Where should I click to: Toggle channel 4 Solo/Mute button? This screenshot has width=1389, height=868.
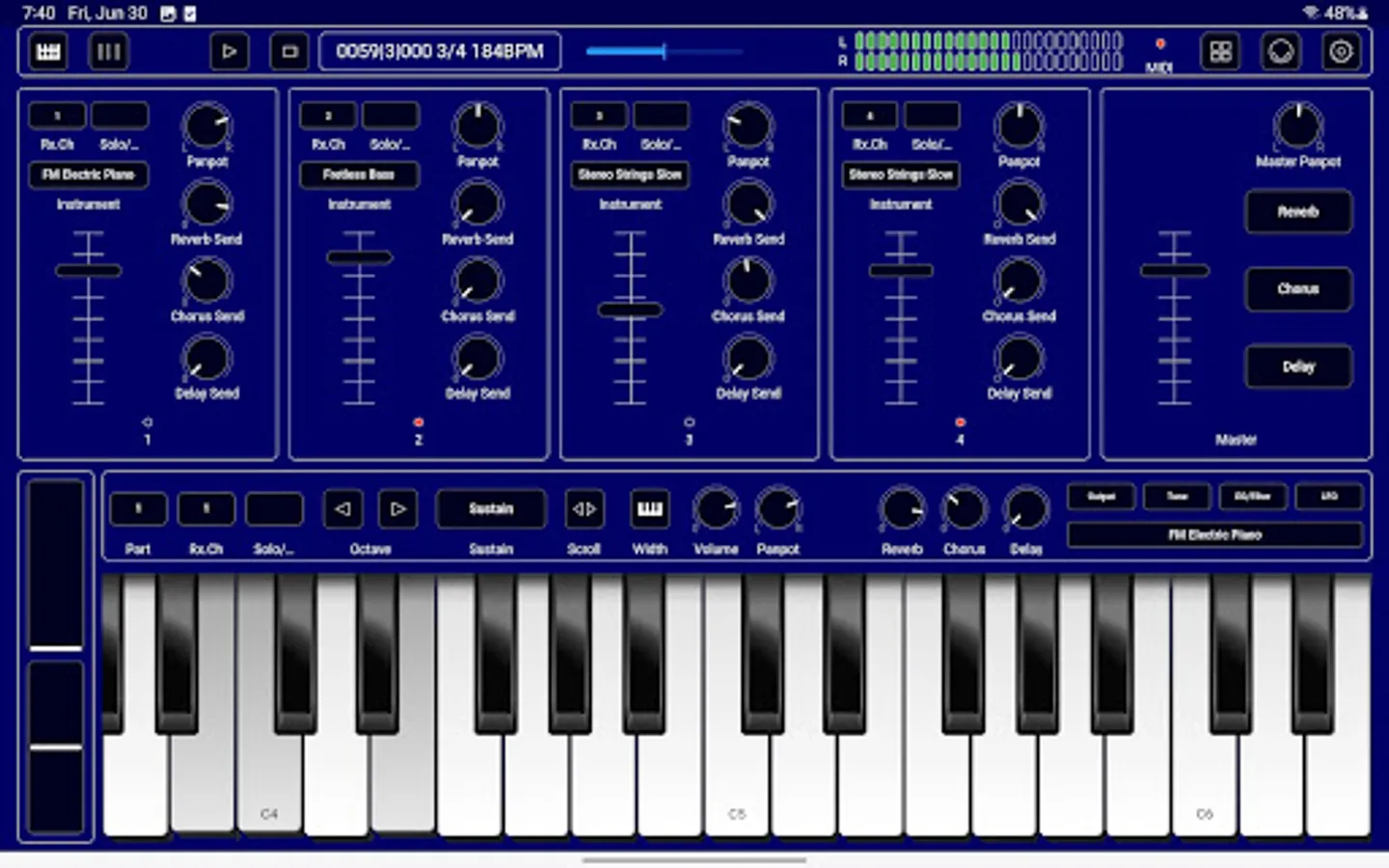pos(932,116)
